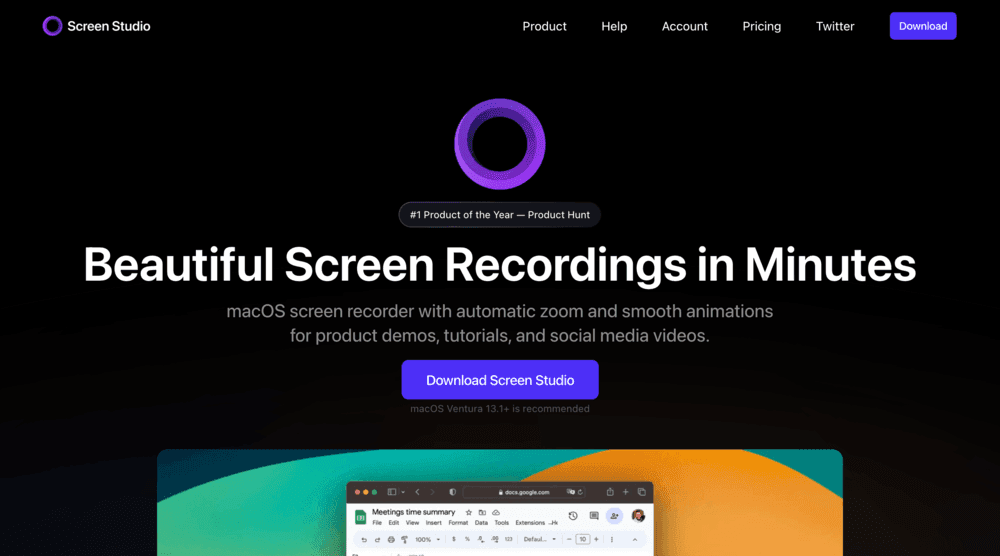This screenshot has width=1000, height=556.
Task: Open version history clock icon
Action: point(573,516)
